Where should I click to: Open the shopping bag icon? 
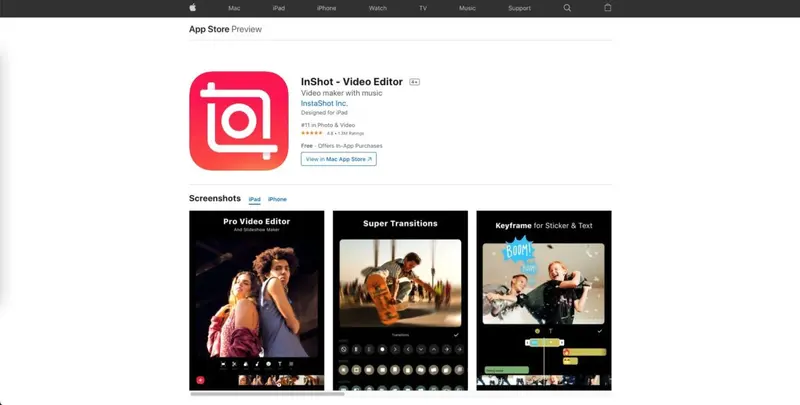pyautogui.click(x=607, y=8)
